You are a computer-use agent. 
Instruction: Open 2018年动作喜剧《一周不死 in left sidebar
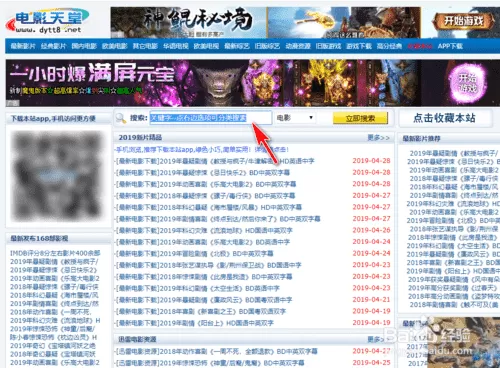51,312
